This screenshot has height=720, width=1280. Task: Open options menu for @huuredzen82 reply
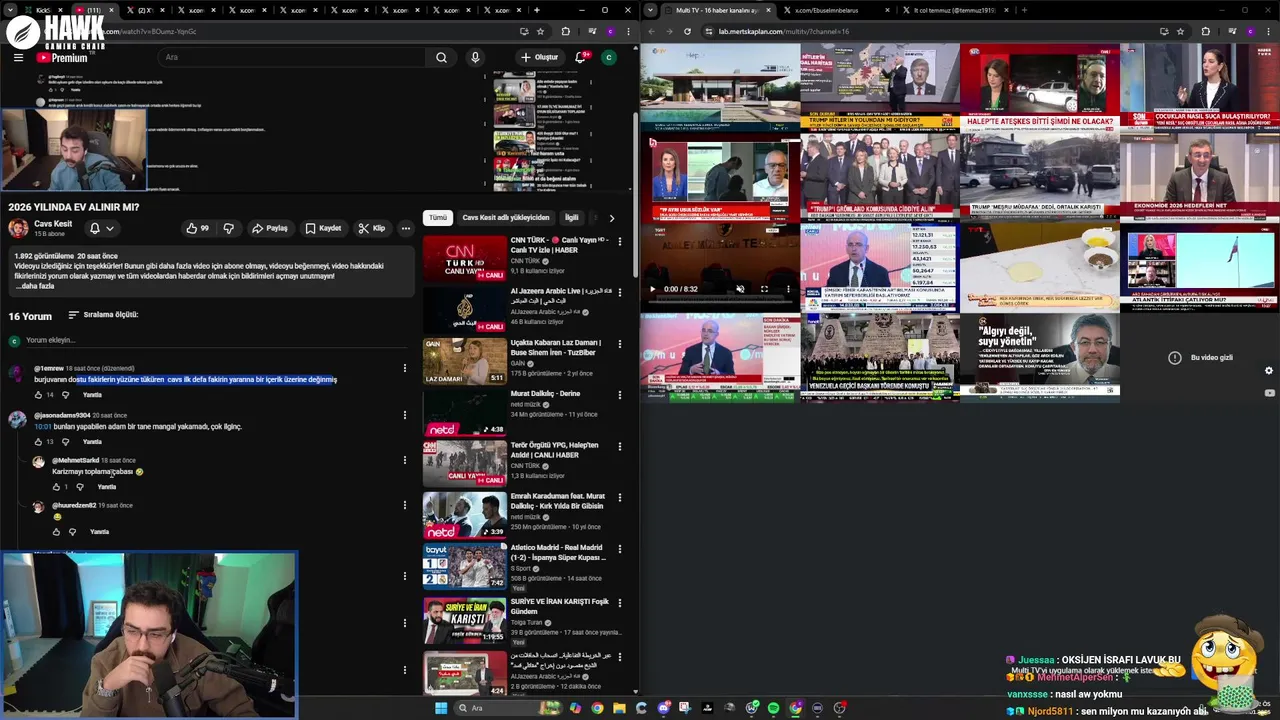pos(405,505)
